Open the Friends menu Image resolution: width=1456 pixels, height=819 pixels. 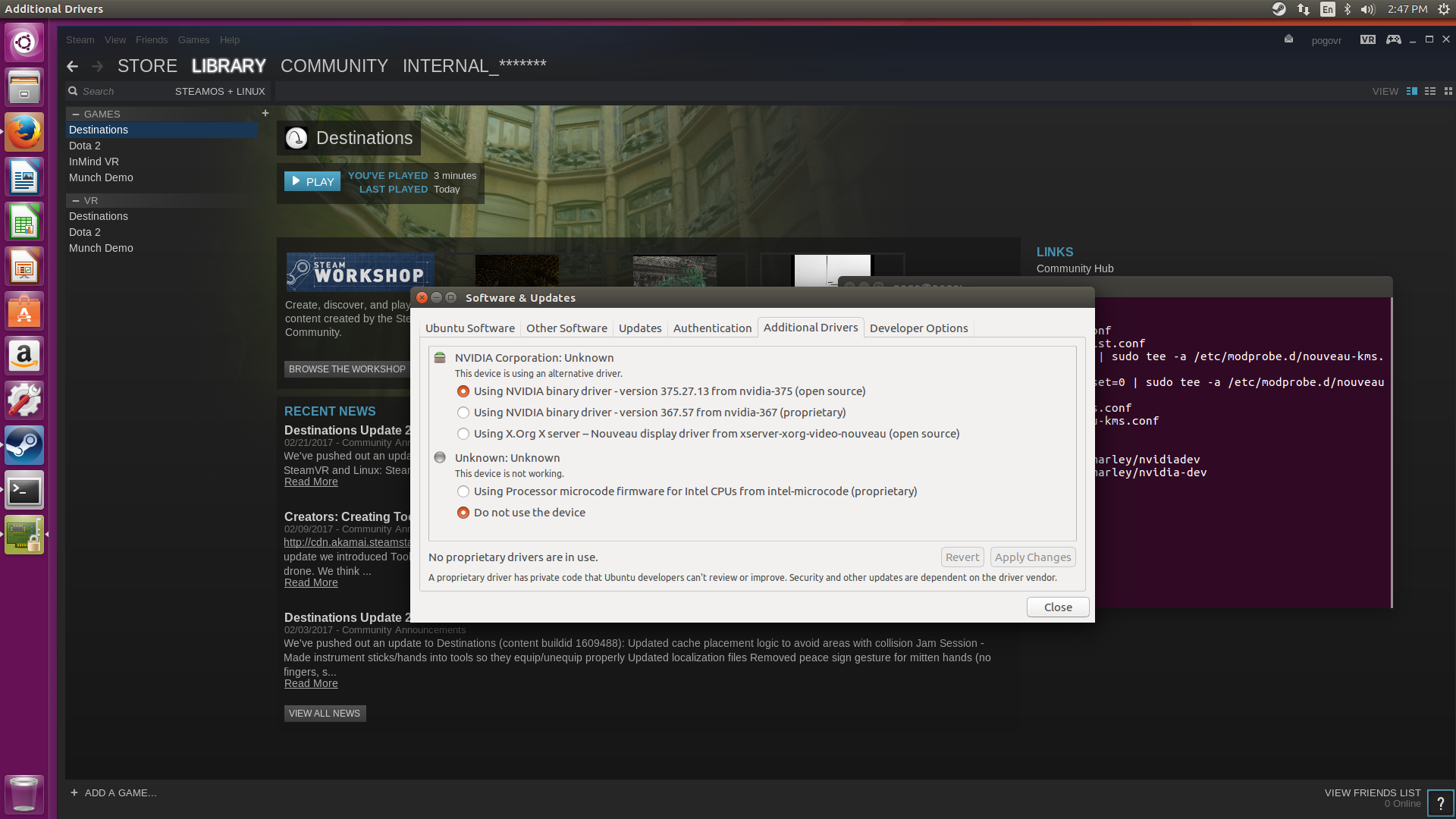152,39
